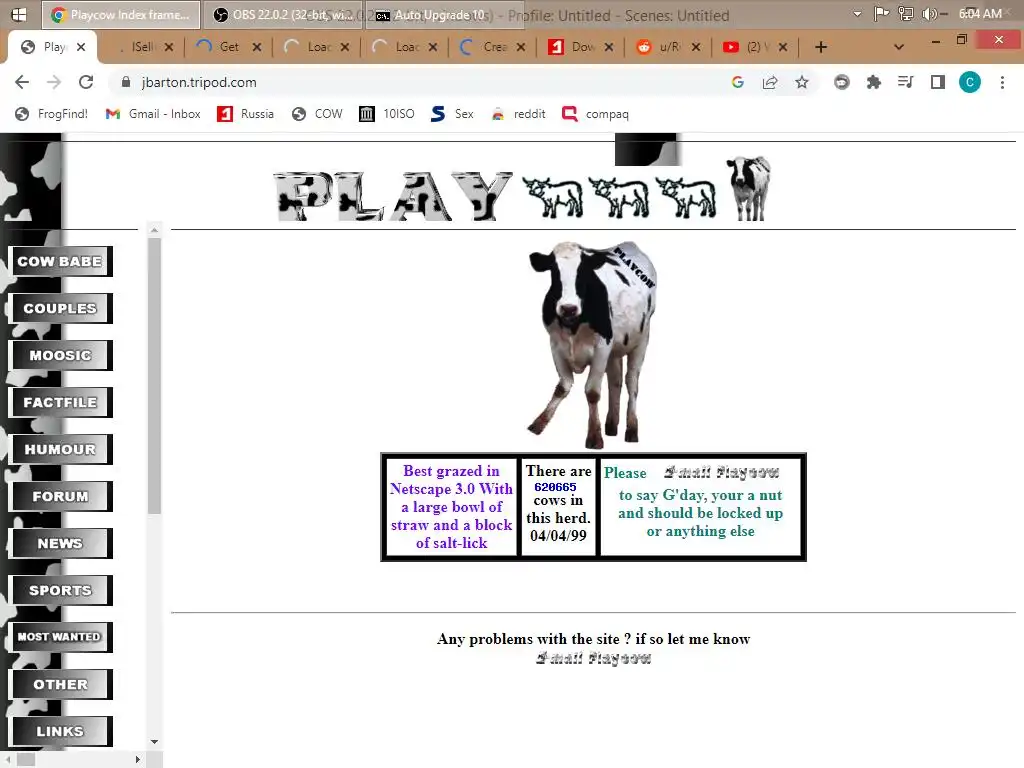Open the network tray icon
The image size is (1024, 768).
point(906,14)
